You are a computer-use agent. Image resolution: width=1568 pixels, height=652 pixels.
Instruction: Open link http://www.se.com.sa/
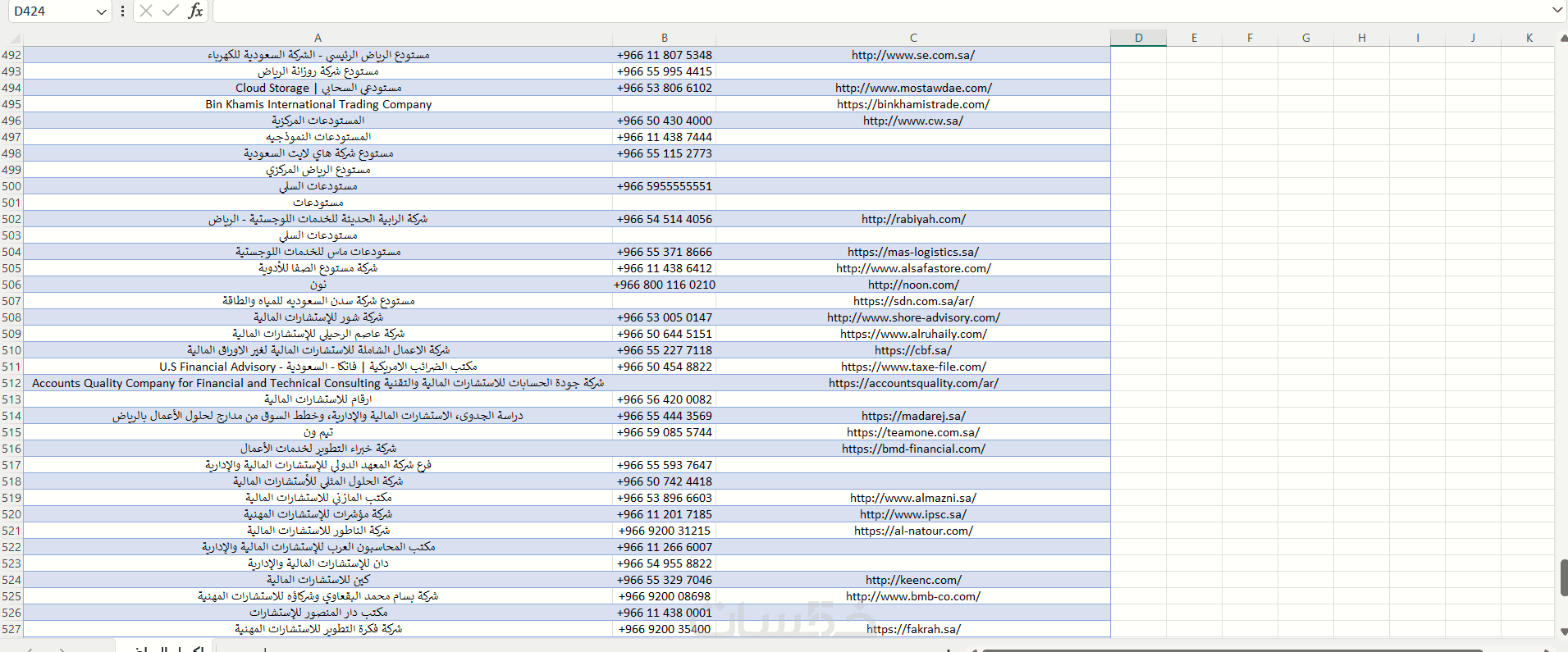click(913, 55)
